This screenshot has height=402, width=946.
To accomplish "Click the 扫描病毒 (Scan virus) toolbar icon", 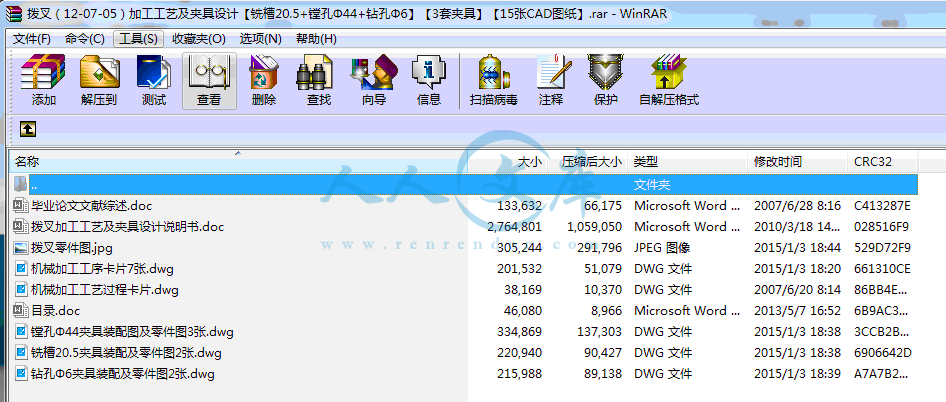I will click(x=494, y=72).
